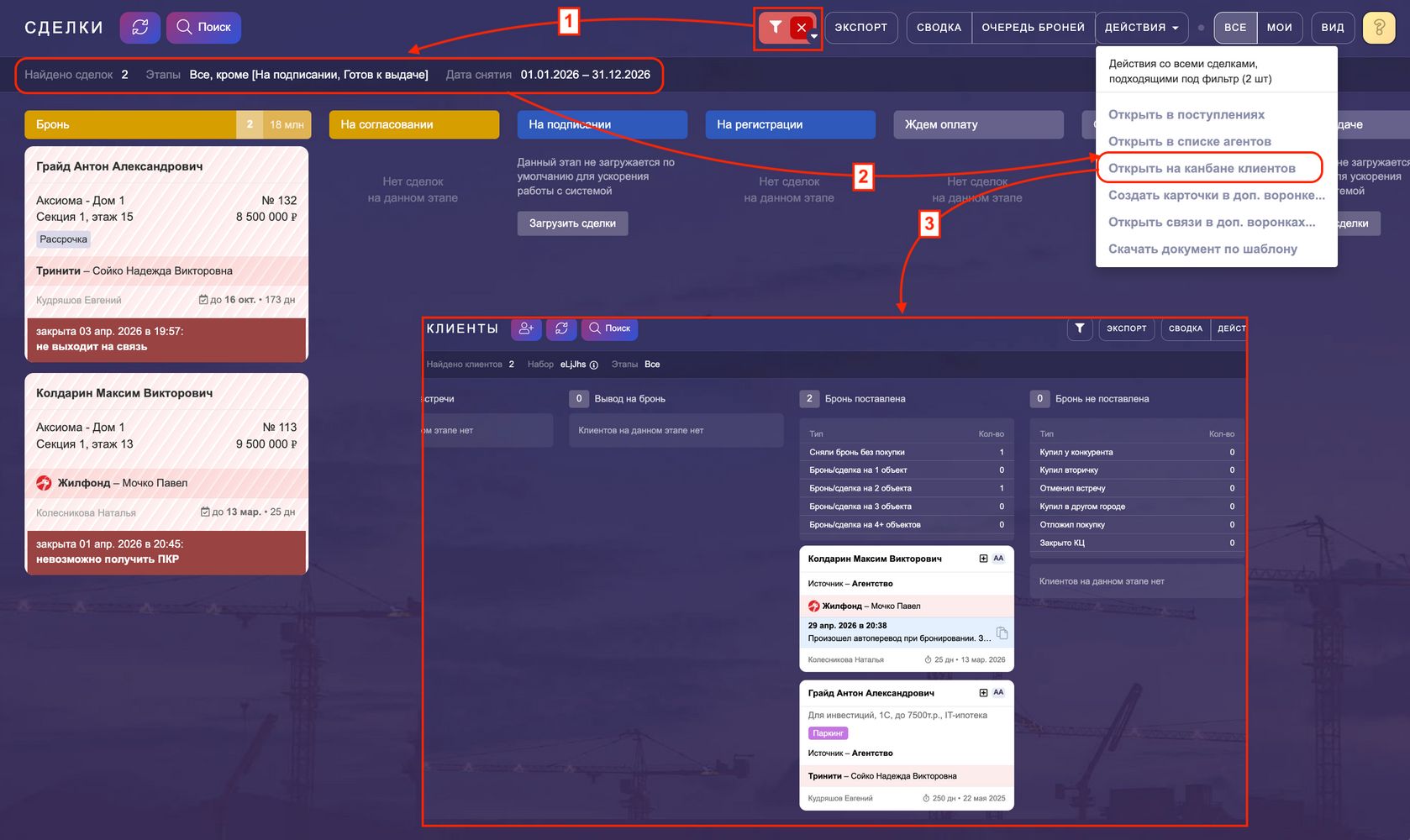Expand the small arrow beside the filter button

pos(813,36)
